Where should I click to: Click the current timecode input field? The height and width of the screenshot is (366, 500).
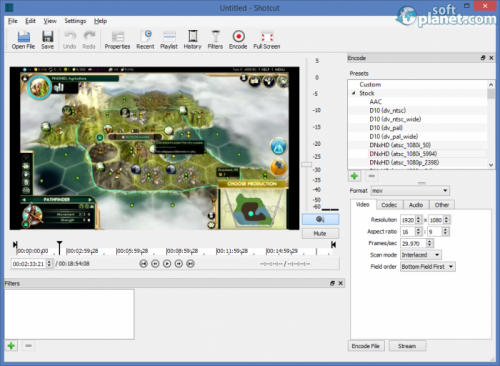pos(28,264)
